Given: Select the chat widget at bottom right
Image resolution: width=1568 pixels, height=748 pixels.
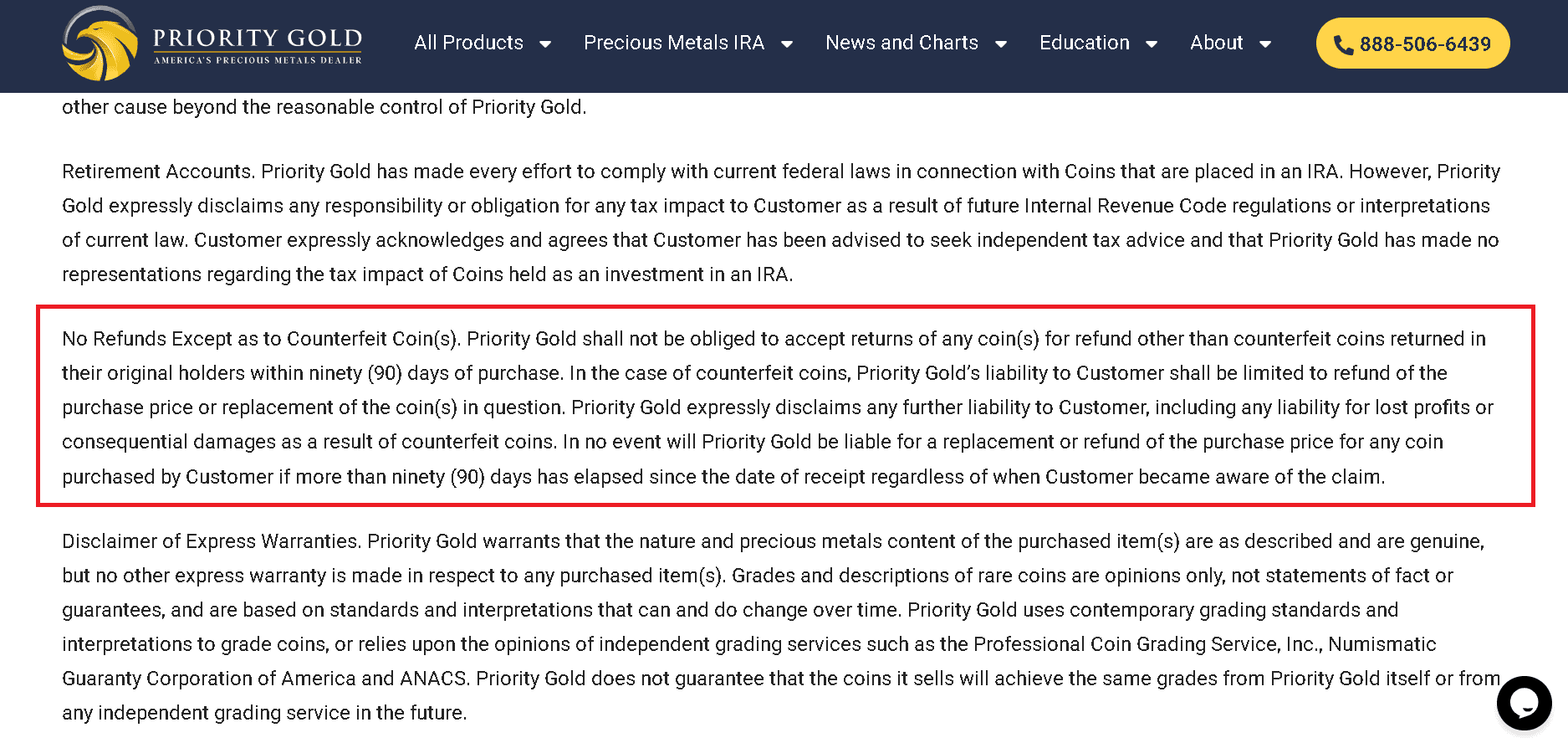Looking at the screenshot, I should coord(1524,704).
